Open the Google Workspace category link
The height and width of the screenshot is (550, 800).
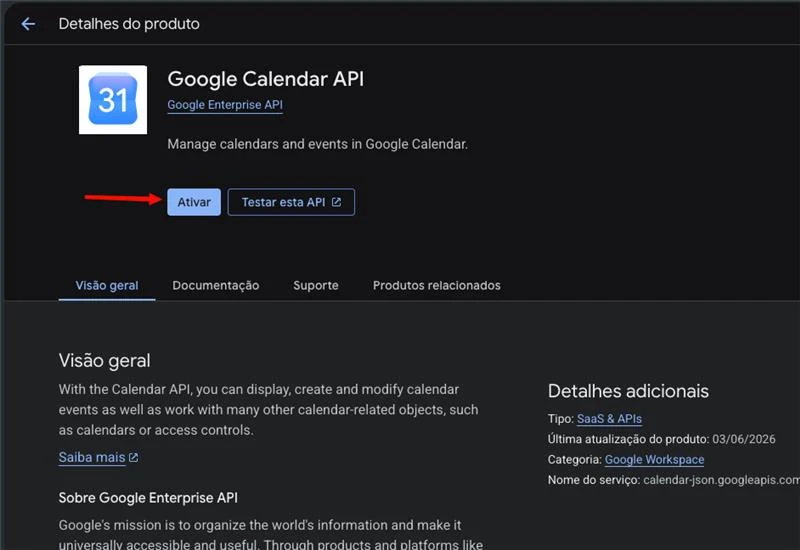pos(654,460)
